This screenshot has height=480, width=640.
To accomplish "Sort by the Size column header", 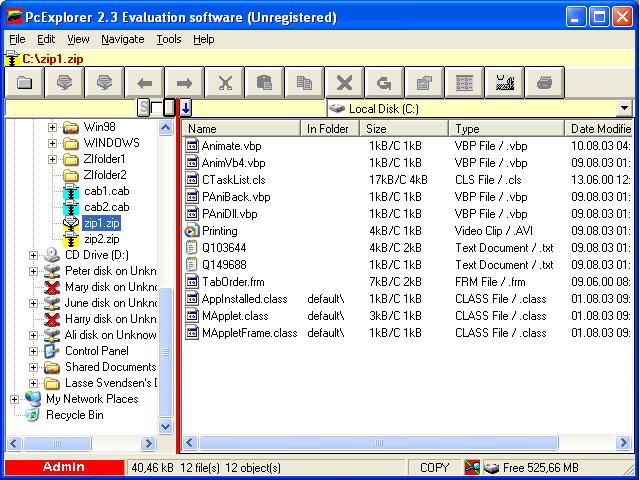I will 404,129.
